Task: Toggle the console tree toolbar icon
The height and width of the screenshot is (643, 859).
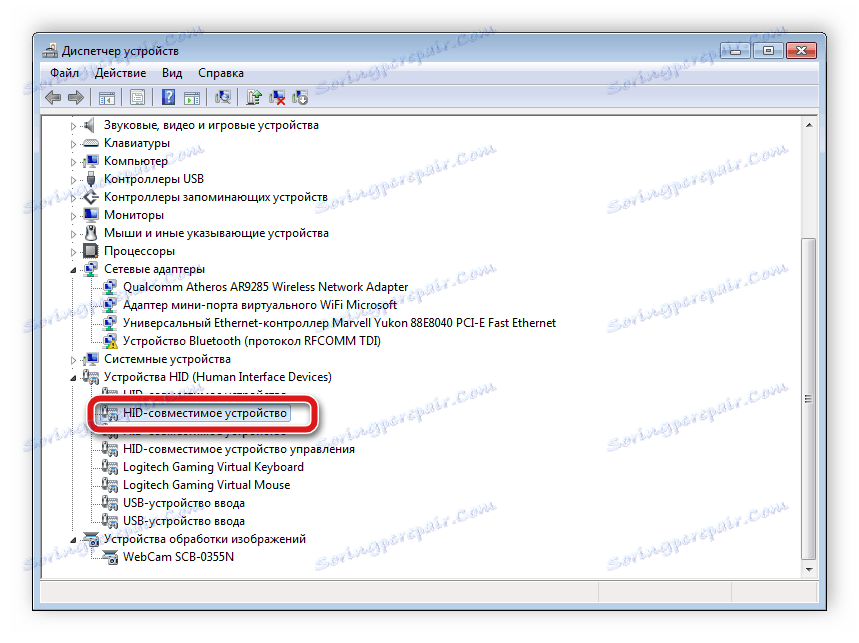Action: [106, 98]
